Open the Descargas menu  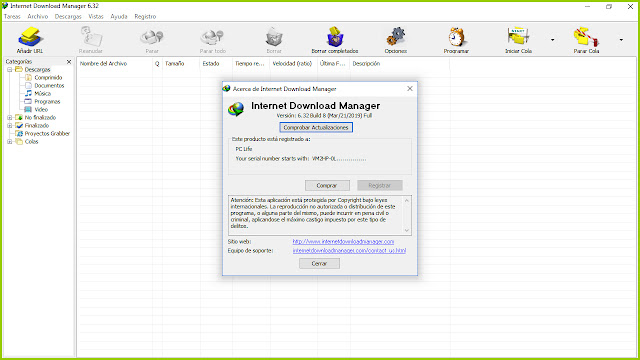click(x=68, y=17)
